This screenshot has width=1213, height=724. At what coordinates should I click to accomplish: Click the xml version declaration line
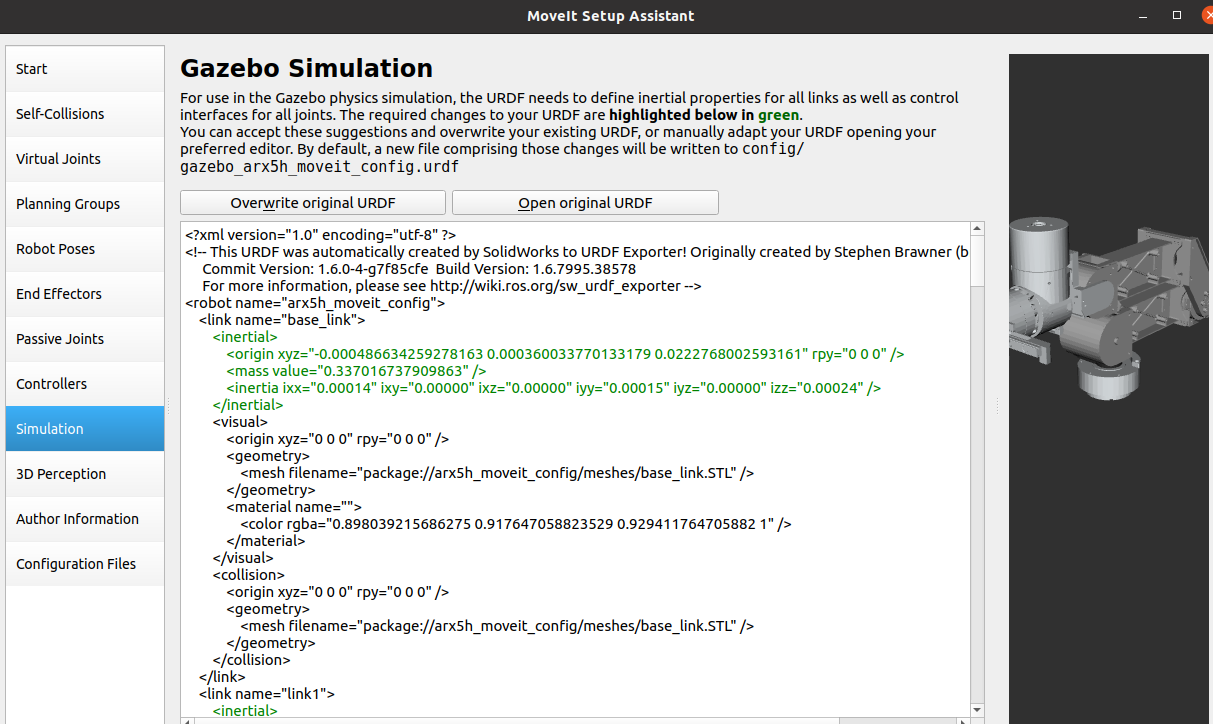(x=320, y=235)
